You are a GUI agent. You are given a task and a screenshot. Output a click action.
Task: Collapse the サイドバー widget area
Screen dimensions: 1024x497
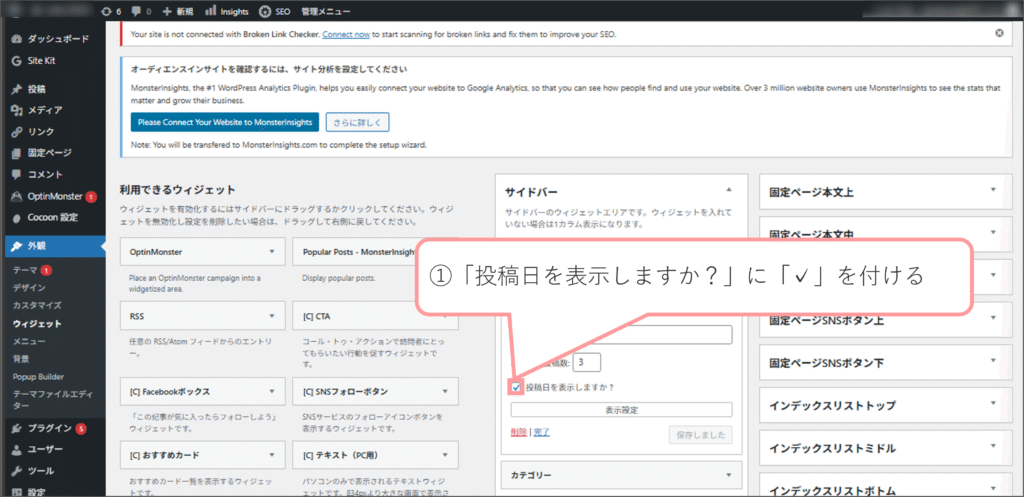(728, 189)
